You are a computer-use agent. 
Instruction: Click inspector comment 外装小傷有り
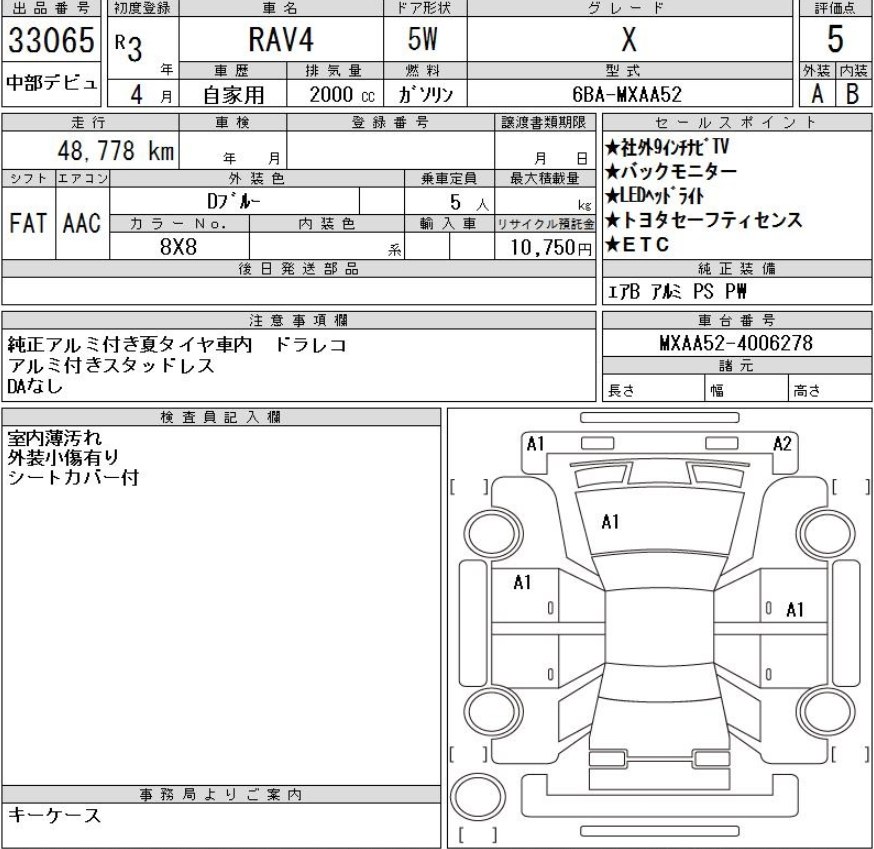click(x=63, y=458)
